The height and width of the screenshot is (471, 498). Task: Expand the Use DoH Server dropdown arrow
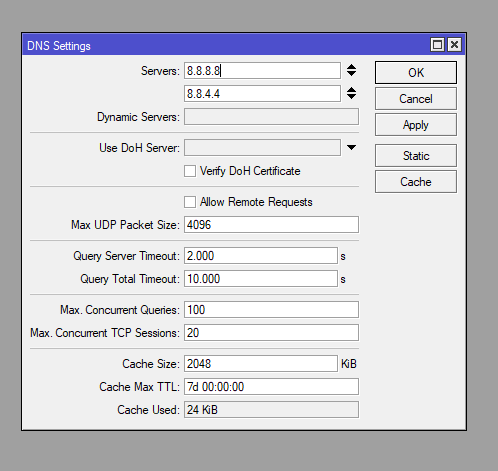[351, 147]
